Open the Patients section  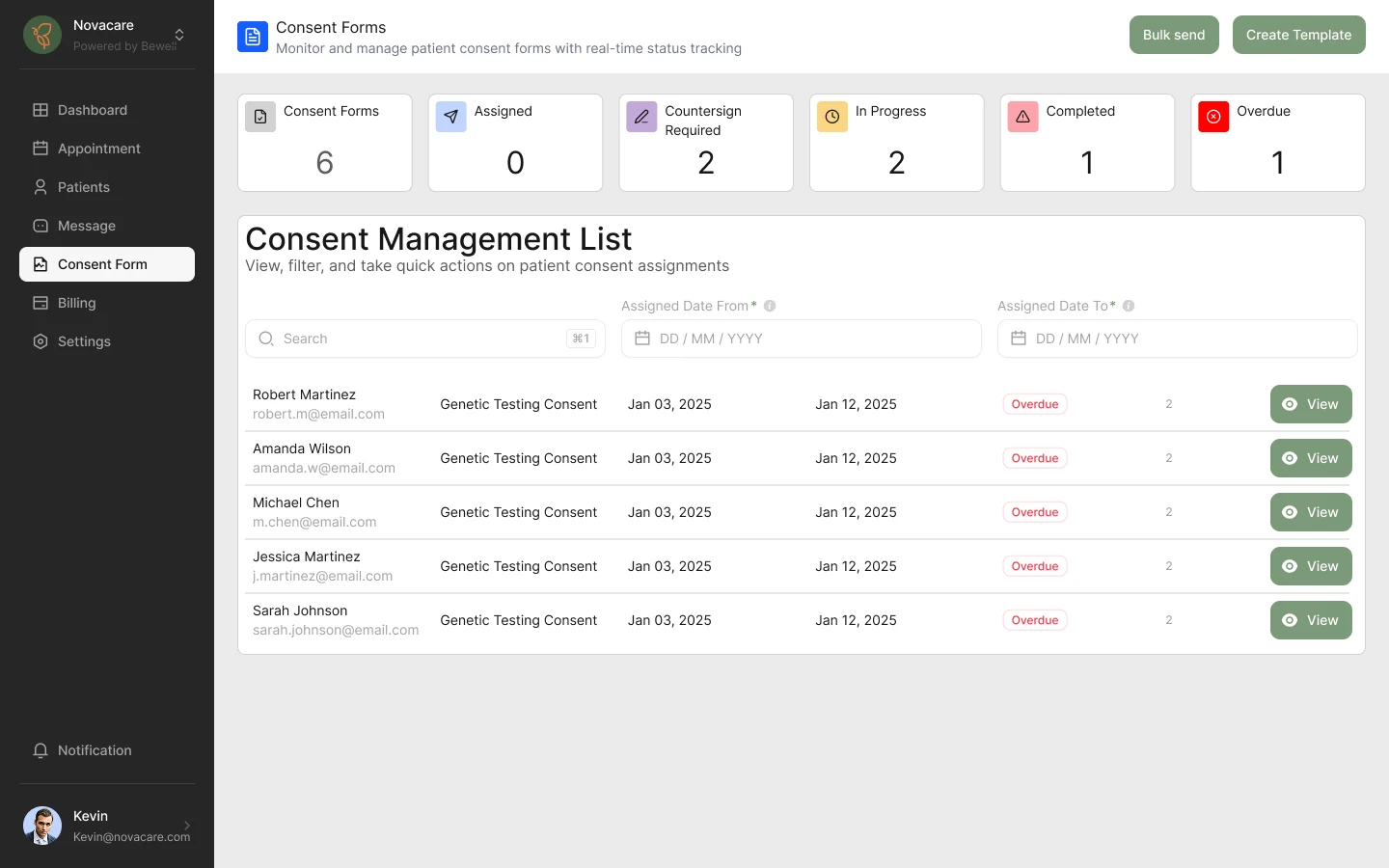click(x=107, y=187)
